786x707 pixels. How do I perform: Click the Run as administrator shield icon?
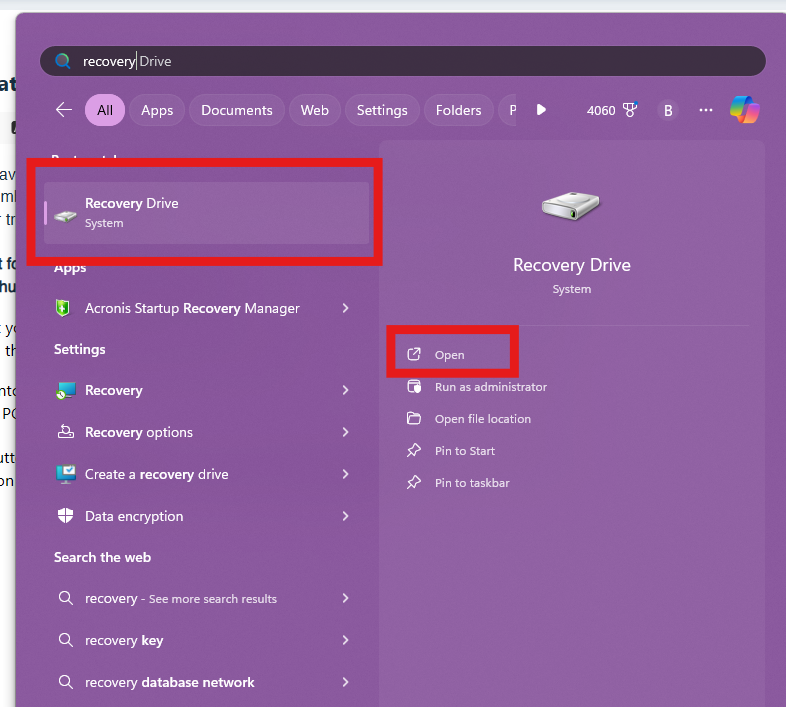tap(414, 387)
